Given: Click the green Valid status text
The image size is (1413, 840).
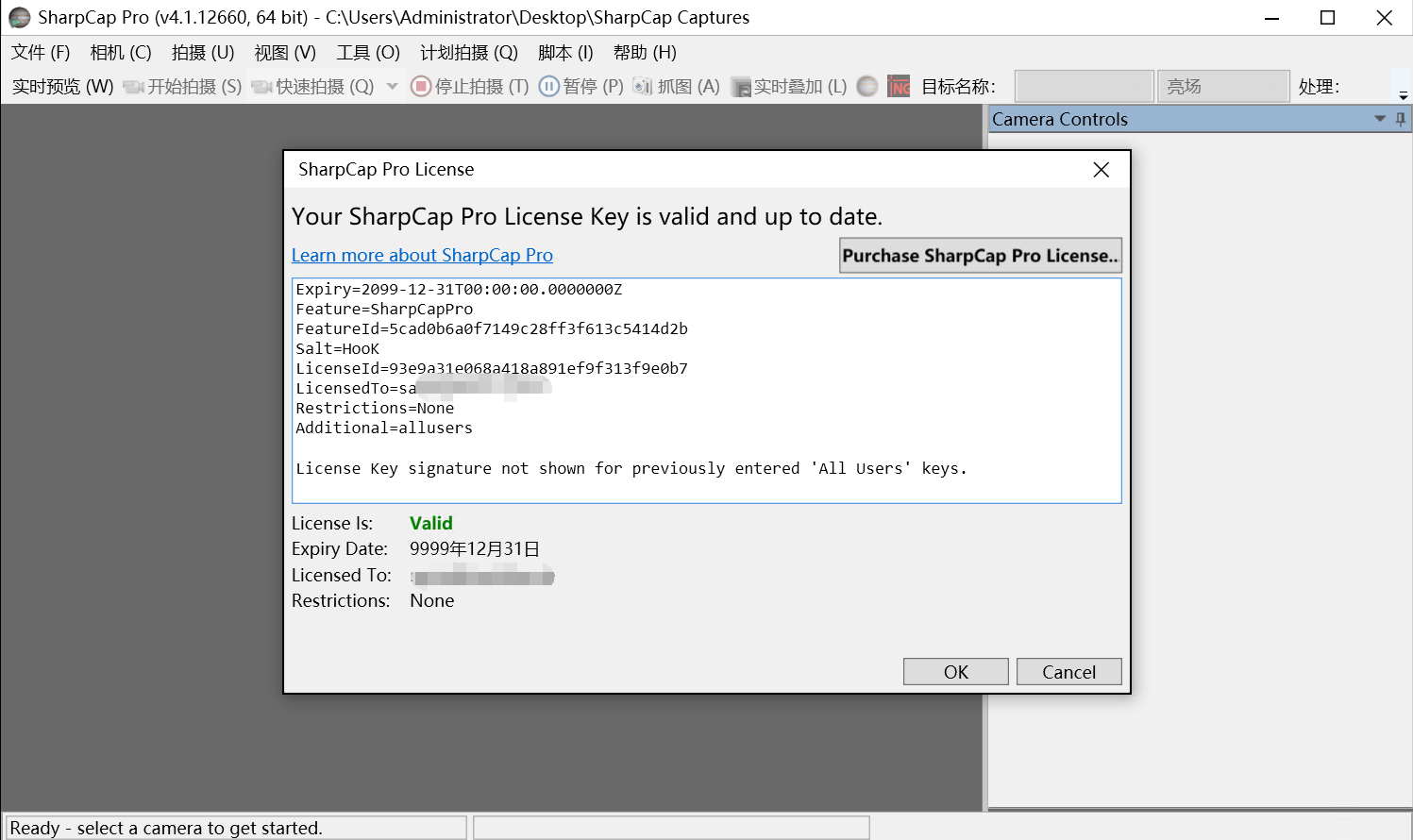Looking at the screenshot, I should [431, 523].
